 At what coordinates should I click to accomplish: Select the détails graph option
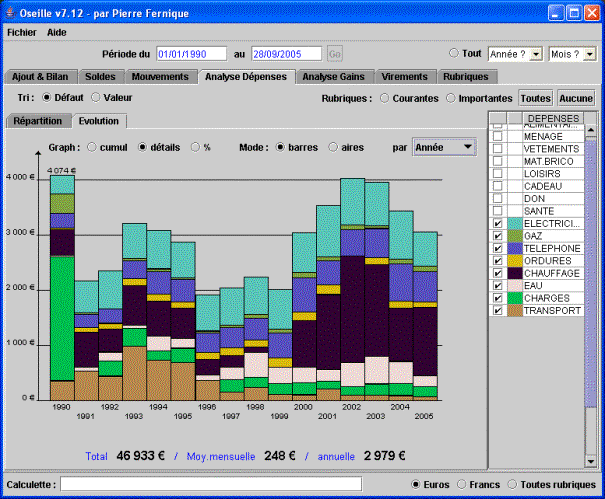(x=142, y=147)
